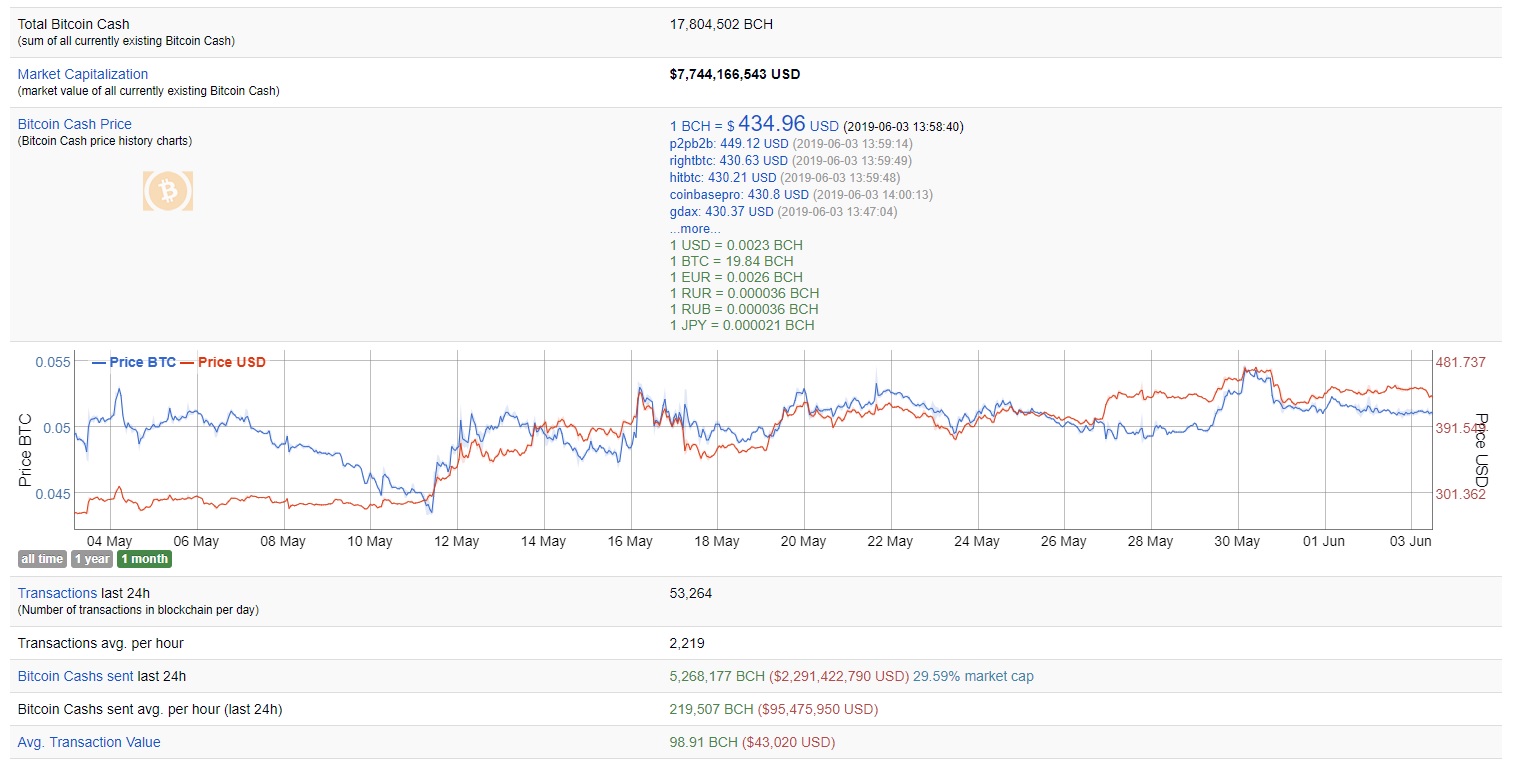Click the '1 USD = 0.0023 BCH' rate
Image resolution: width=1513 pixels, height=765 pixels.
[x=736, y=245]
